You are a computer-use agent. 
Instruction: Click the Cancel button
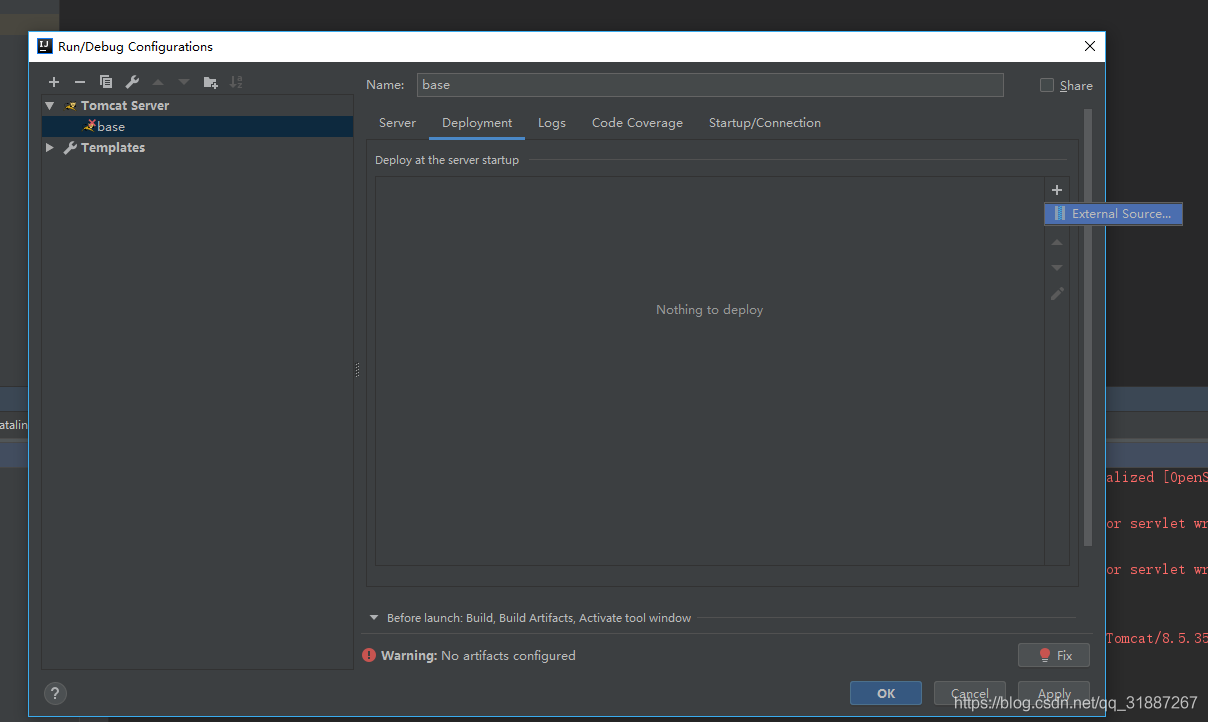(x=970, y=693)
